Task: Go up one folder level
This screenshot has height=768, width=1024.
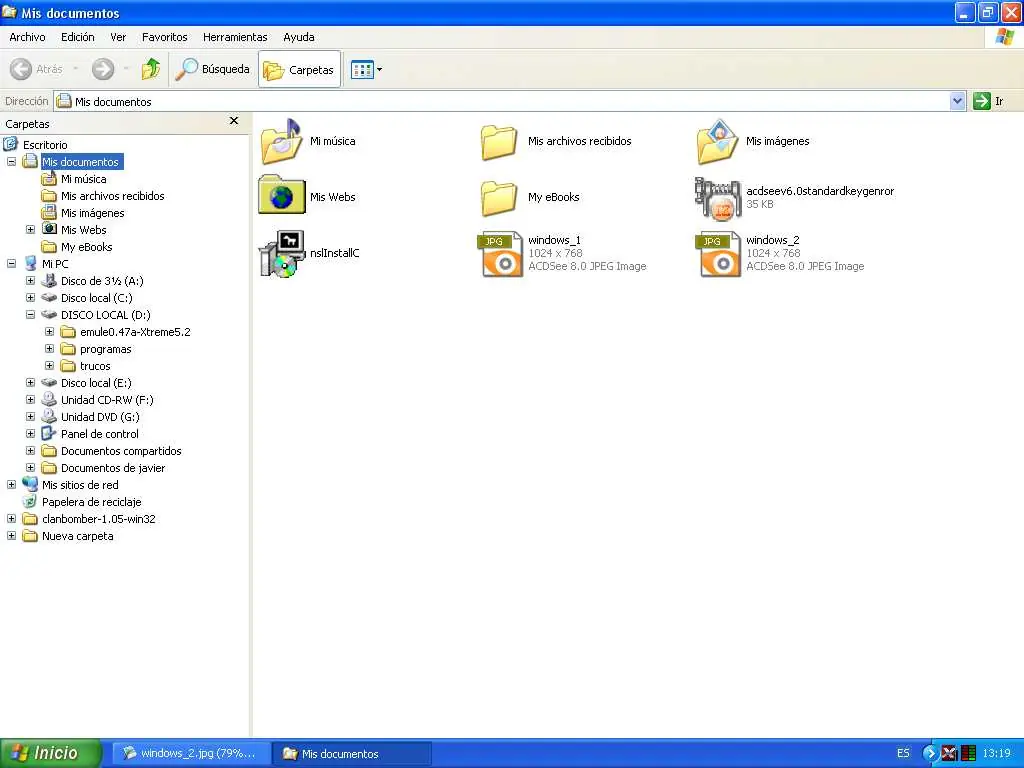Action: (x=151, y=69)
